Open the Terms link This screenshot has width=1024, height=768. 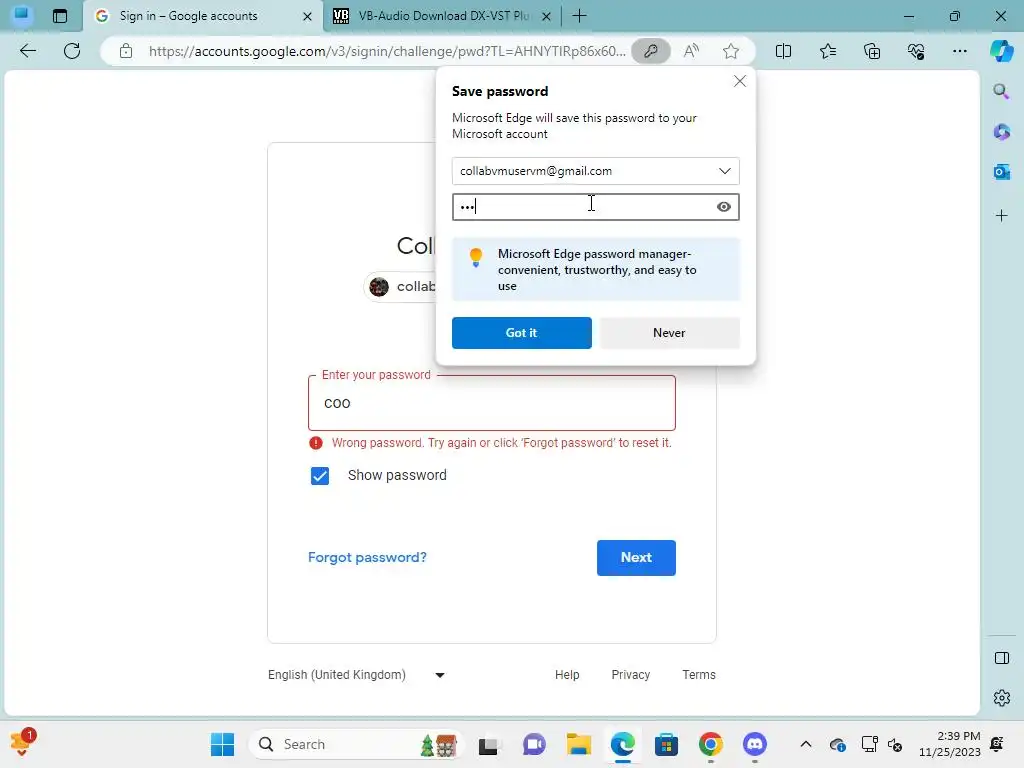(699, 675)
